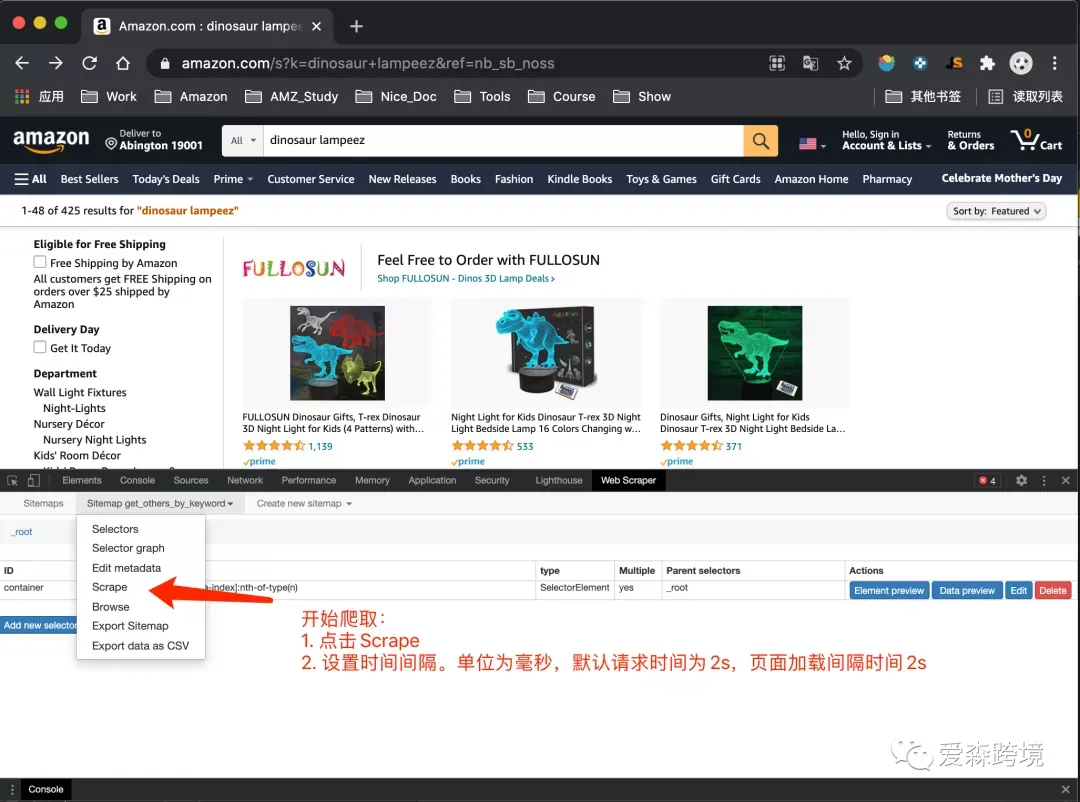Image resolution: width=1080 pixels, height=802 pixels.
Task: Open the FULLOSUN four-dinosaur lamp thumbnail
Action: click(x=338, y=353)
